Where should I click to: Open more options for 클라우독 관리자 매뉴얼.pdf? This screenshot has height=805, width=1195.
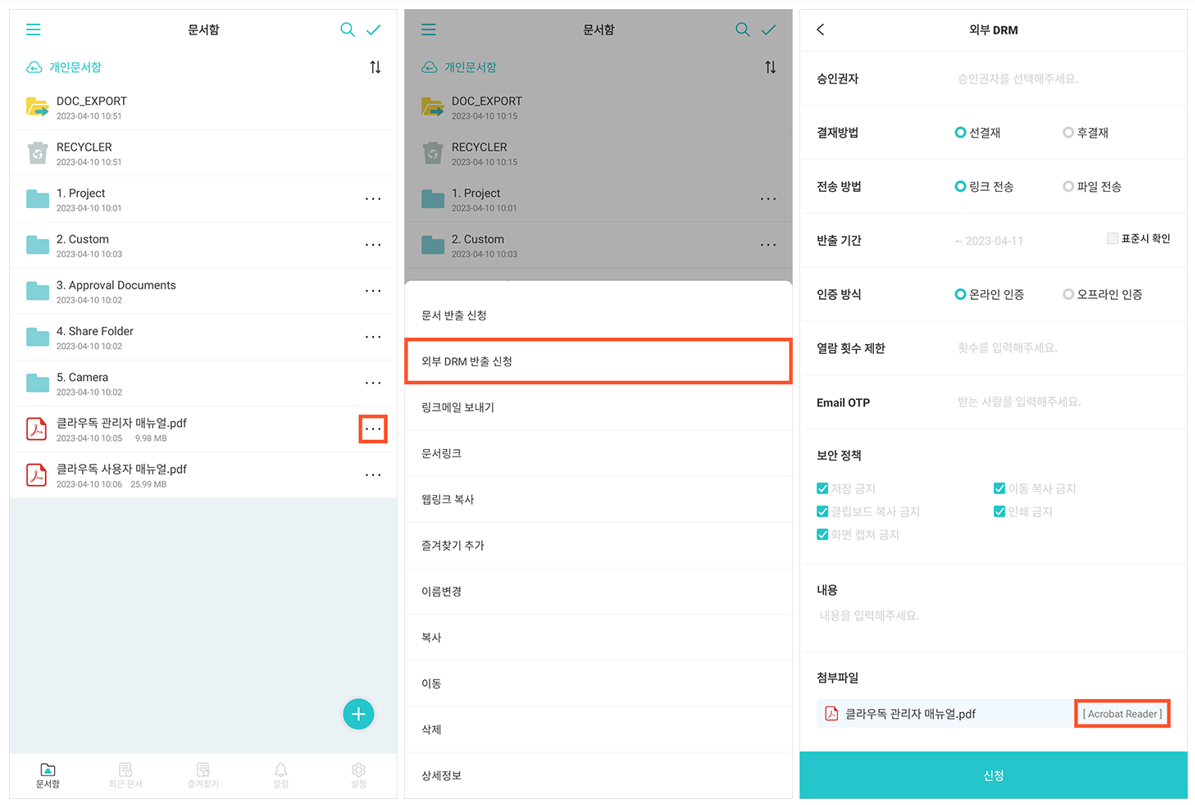click(373, 429)
